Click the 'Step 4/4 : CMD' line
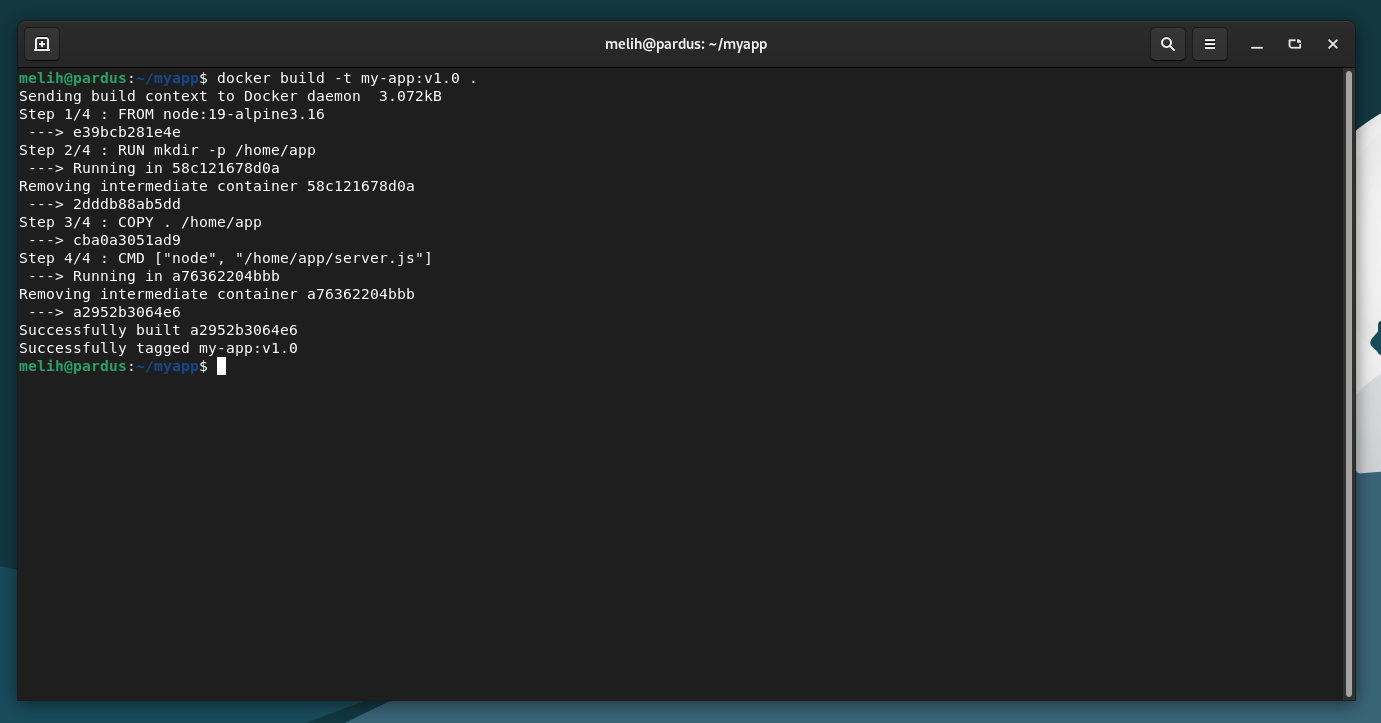1381x723 pixels. [x=226, y=258]
